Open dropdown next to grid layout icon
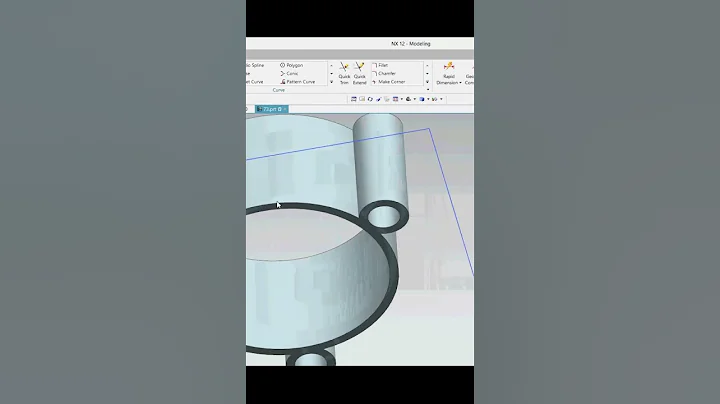Image resolution: width=720 pixels, height=404 pixels. [402, 99]
